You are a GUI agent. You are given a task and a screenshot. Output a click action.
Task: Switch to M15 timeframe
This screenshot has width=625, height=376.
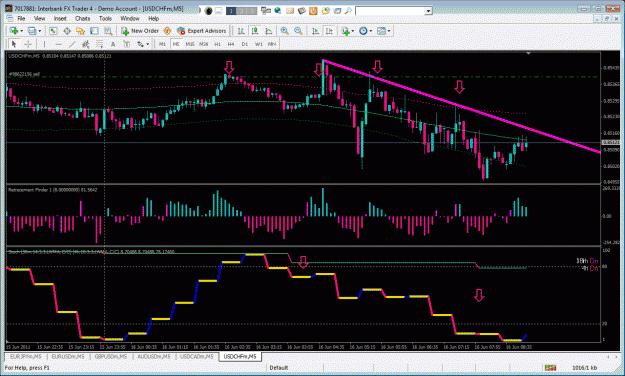point(190,44)
